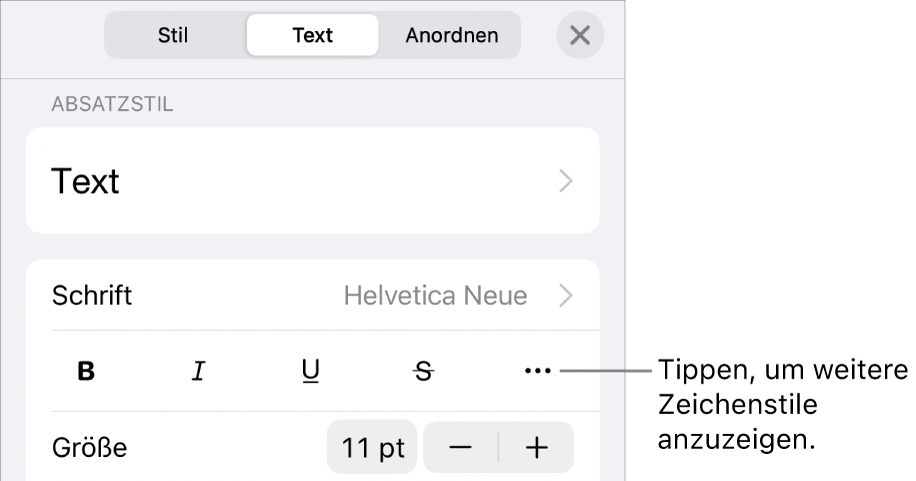The width and height of the screenshot is (916, 481).
Task: Toggle strikethrough with the S icon
Action: pyautogui.click(x=424, y=372)
